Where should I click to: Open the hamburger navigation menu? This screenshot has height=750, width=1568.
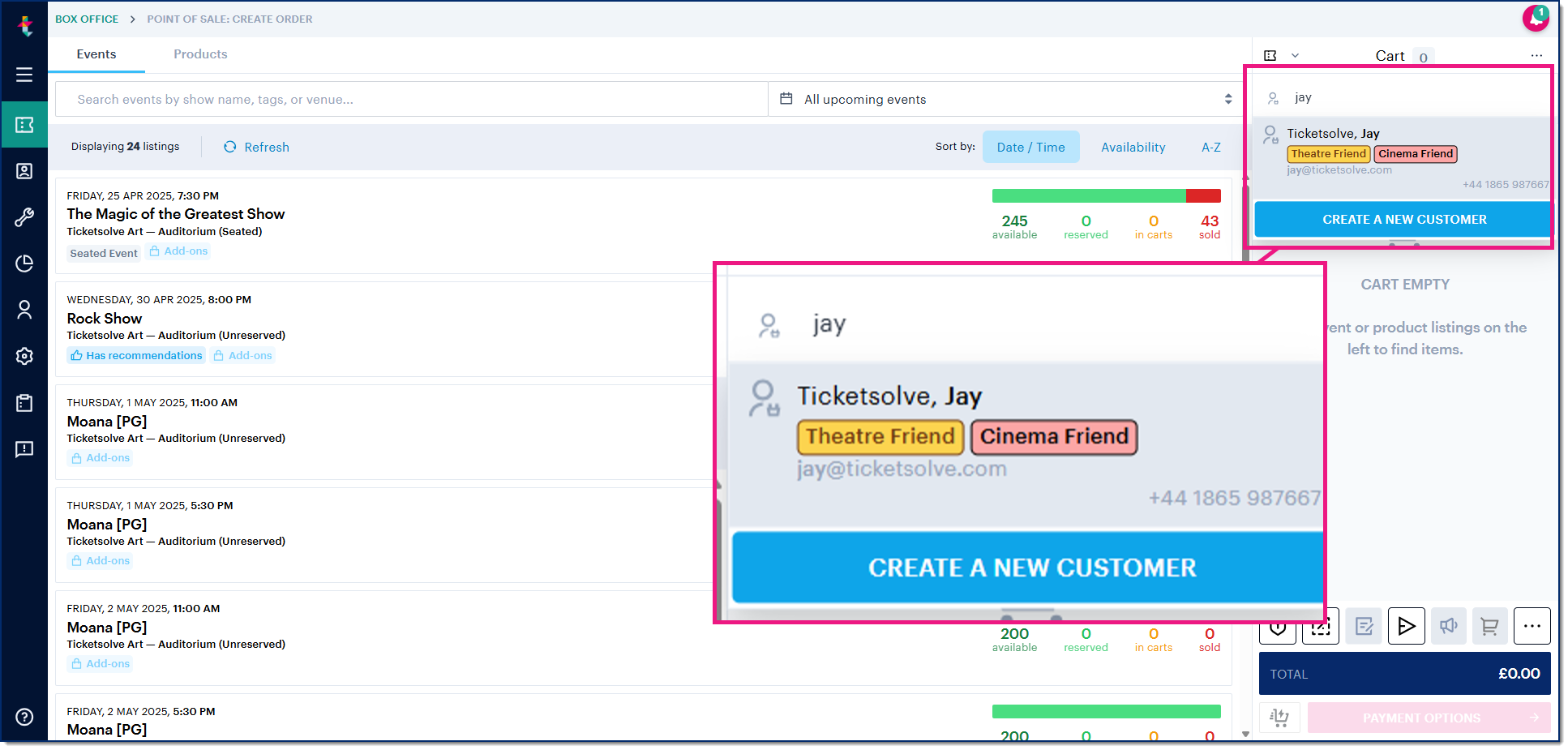pyautogui.click(x=24, y=75)
